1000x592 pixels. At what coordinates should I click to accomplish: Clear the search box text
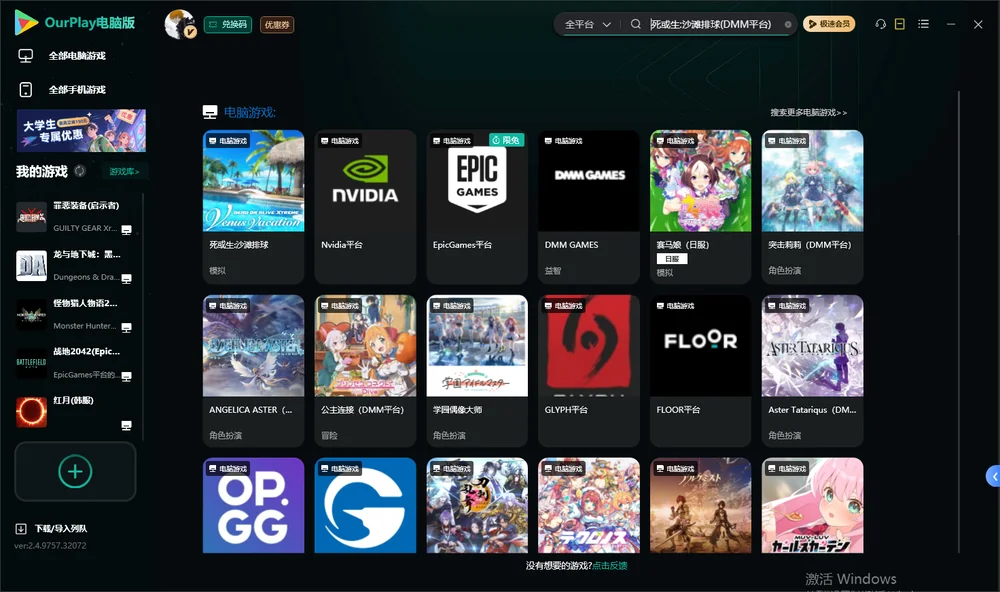coord(788,25)
